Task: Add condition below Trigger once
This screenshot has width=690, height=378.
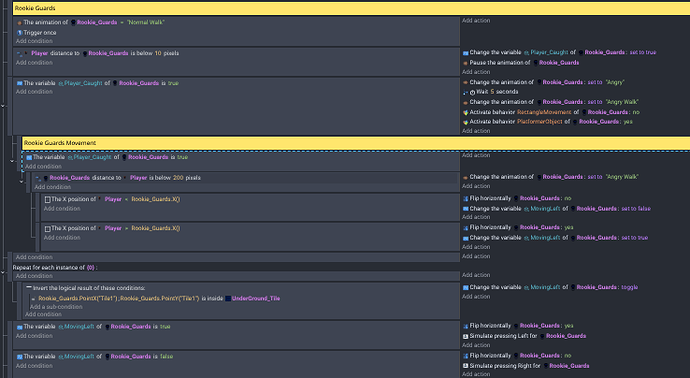Action: [x=34, y=41]
